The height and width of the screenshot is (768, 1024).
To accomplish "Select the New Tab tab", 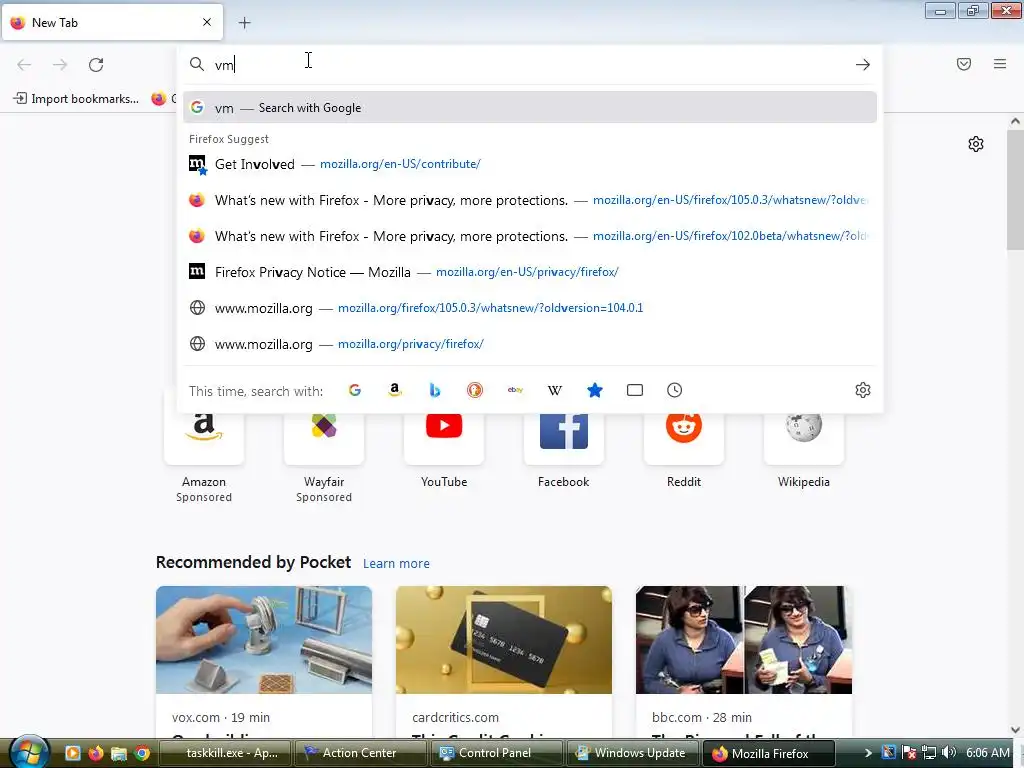I will pyautogui.click(x=112, y=22).
